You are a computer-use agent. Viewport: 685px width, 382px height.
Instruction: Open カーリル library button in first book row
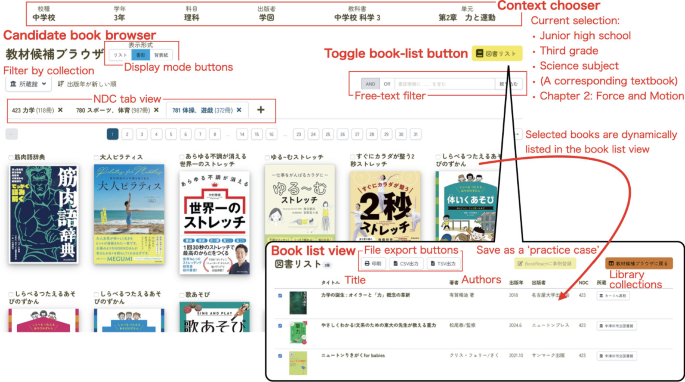tap(613, 296)
